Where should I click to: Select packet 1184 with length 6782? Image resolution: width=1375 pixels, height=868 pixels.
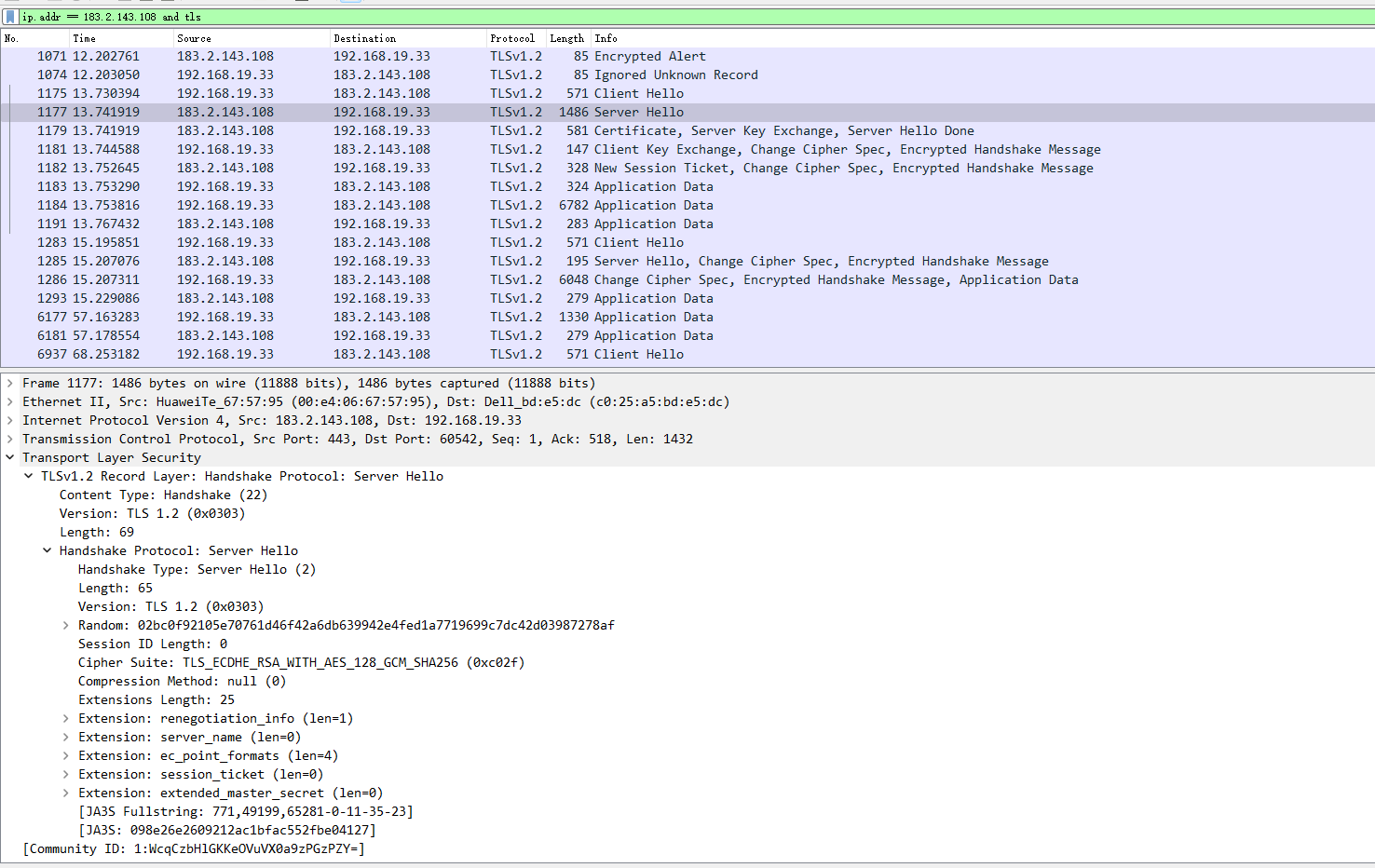(687, 205)
